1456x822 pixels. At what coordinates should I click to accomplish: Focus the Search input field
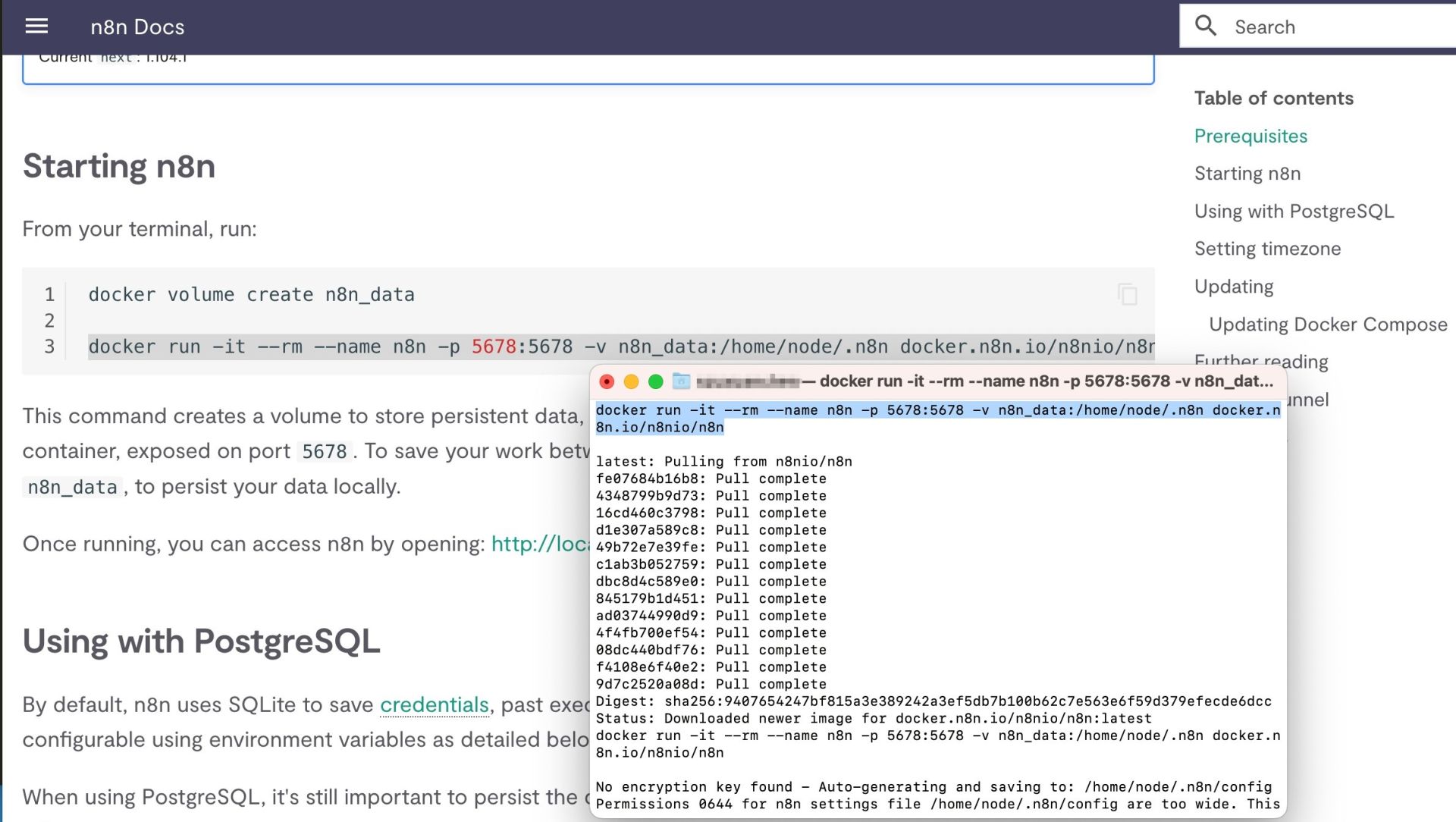click(1318, 27)
